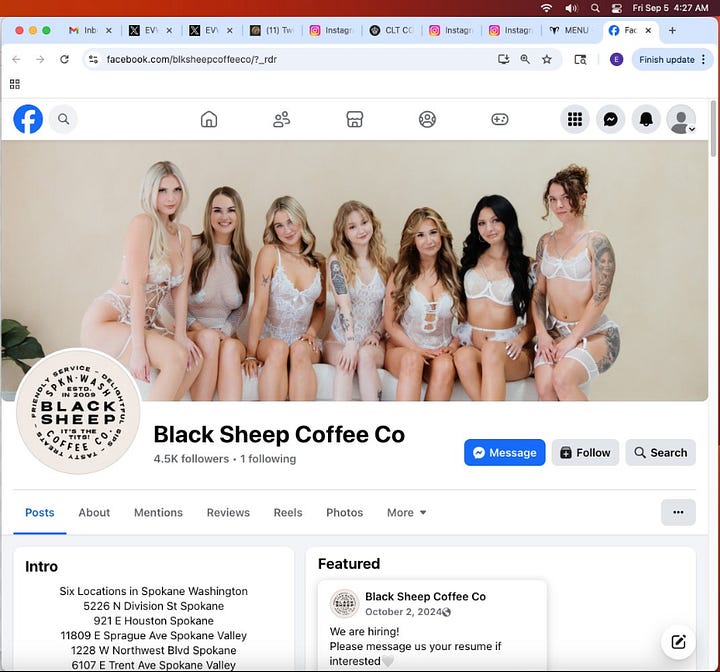Switch to the MENU browser tab
The width and height of the screenshot is (720, 672).
click(569, 30)
